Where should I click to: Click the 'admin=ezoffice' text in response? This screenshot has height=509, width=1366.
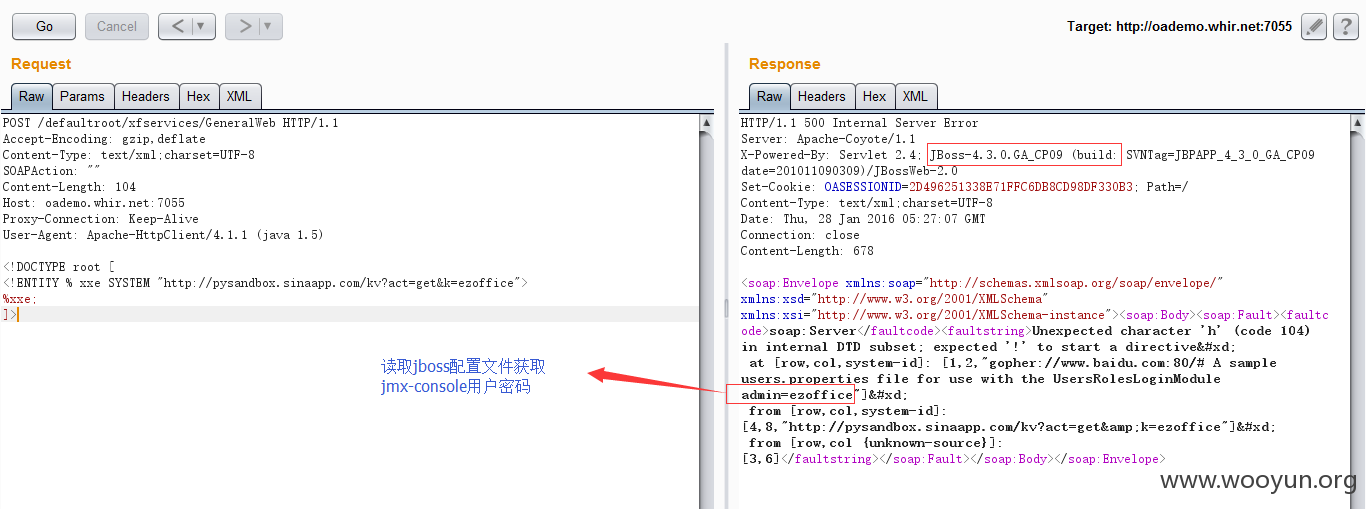click(797, 395)
